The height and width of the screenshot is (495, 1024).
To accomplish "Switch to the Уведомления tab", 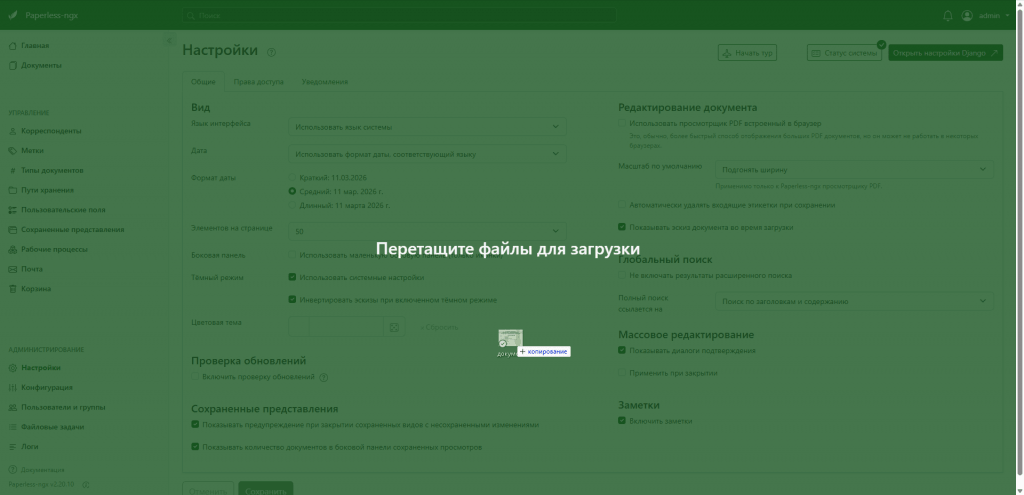I will coord(325,82).
